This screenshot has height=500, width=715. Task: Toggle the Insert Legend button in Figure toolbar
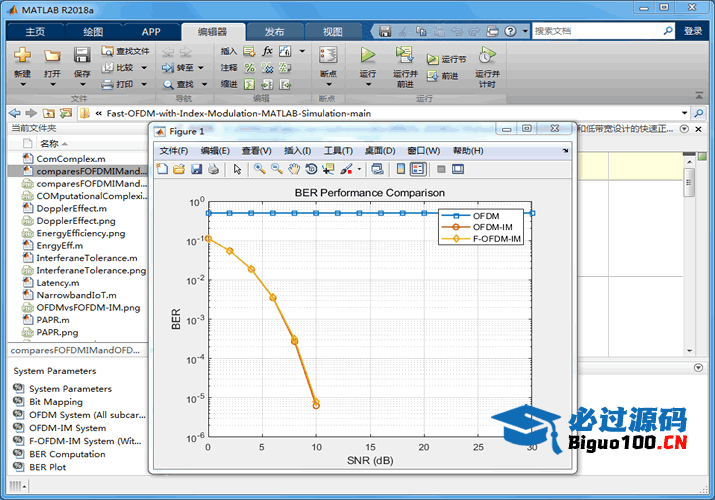pyautogui.click(x=417, y=169)
